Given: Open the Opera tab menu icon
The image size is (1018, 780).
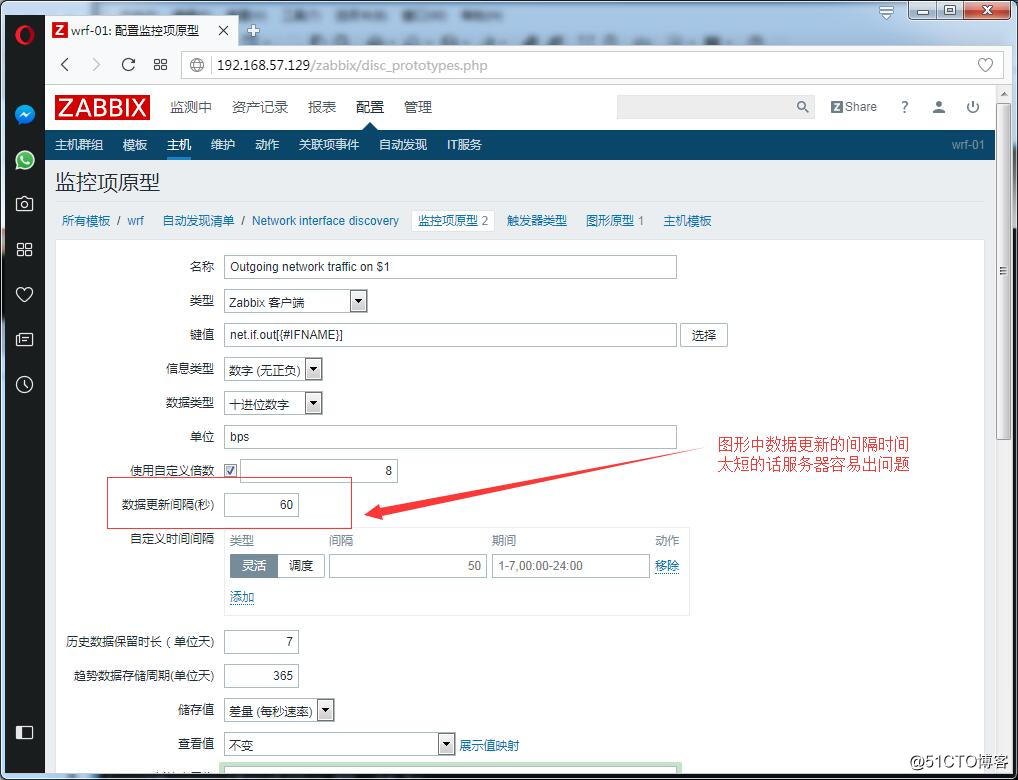Looking at the screenshot, I should 886,12.
